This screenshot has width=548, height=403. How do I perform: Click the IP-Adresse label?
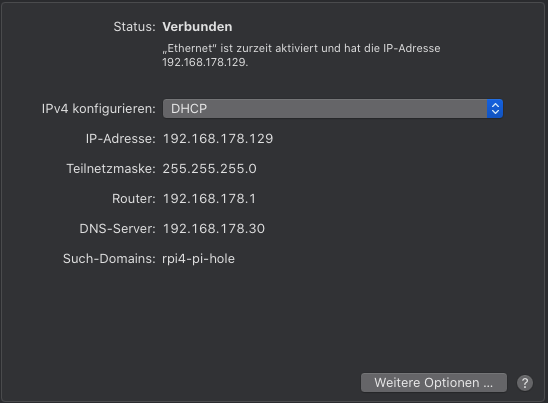coord(121,139)
